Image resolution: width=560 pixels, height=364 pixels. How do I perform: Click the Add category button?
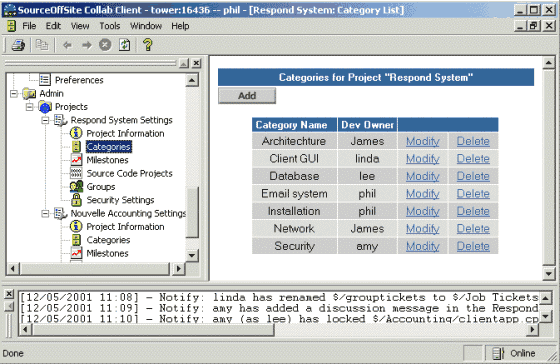[x=247, y=96]
